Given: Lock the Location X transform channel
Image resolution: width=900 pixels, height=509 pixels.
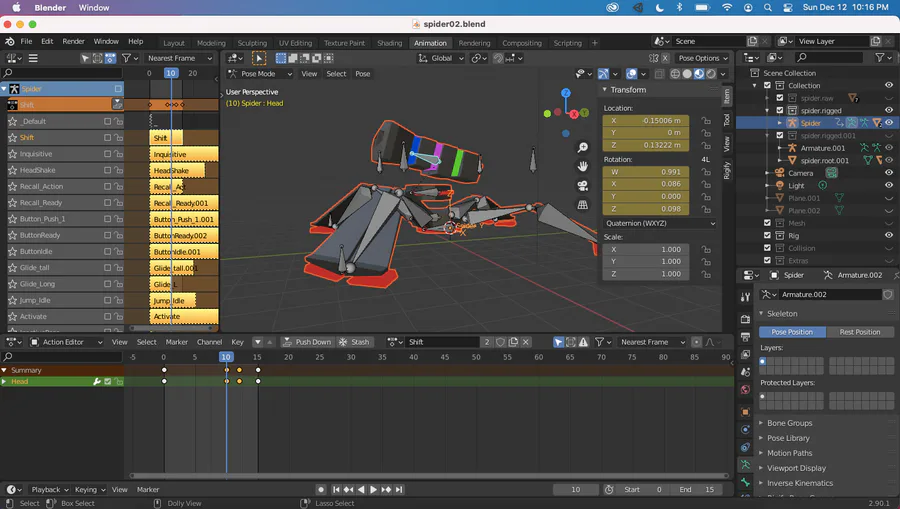Looking at the screenshot, I should pos(706,120).
